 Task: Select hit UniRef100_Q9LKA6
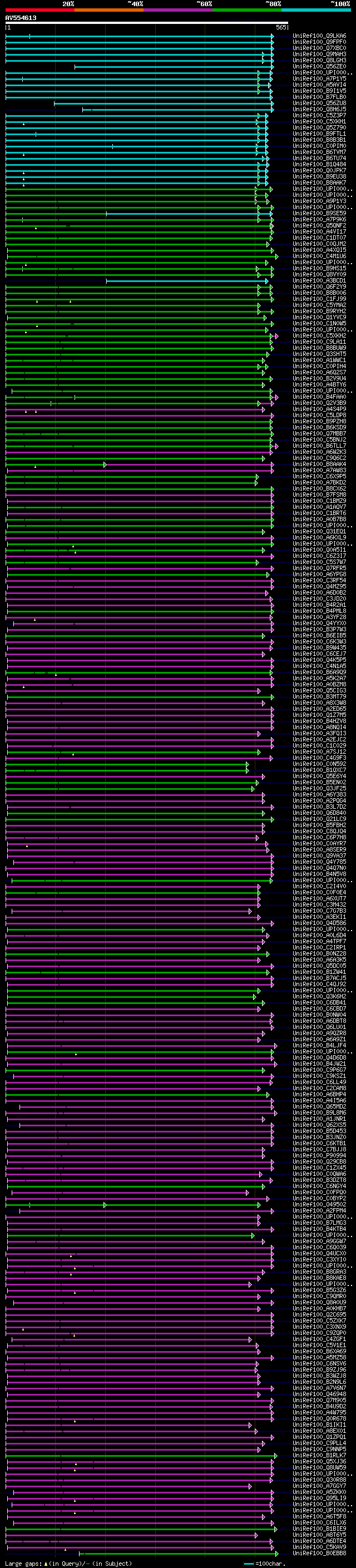coord(319,36)
